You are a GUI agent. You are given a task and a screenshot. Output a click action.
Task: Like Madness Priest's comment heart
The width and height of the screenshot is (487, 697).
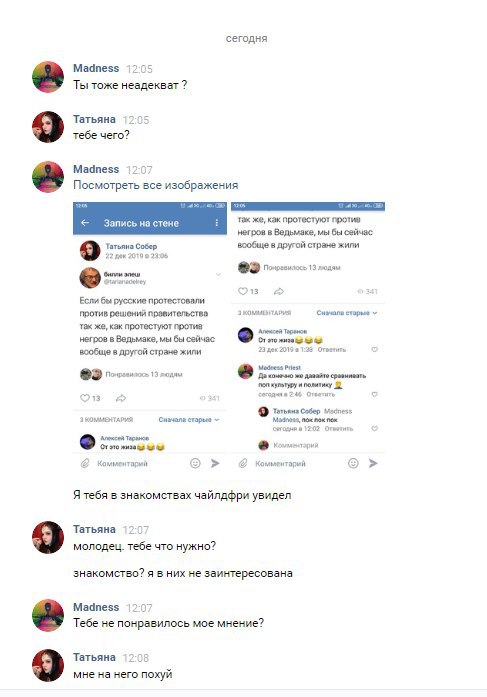[x=375, y=394]
